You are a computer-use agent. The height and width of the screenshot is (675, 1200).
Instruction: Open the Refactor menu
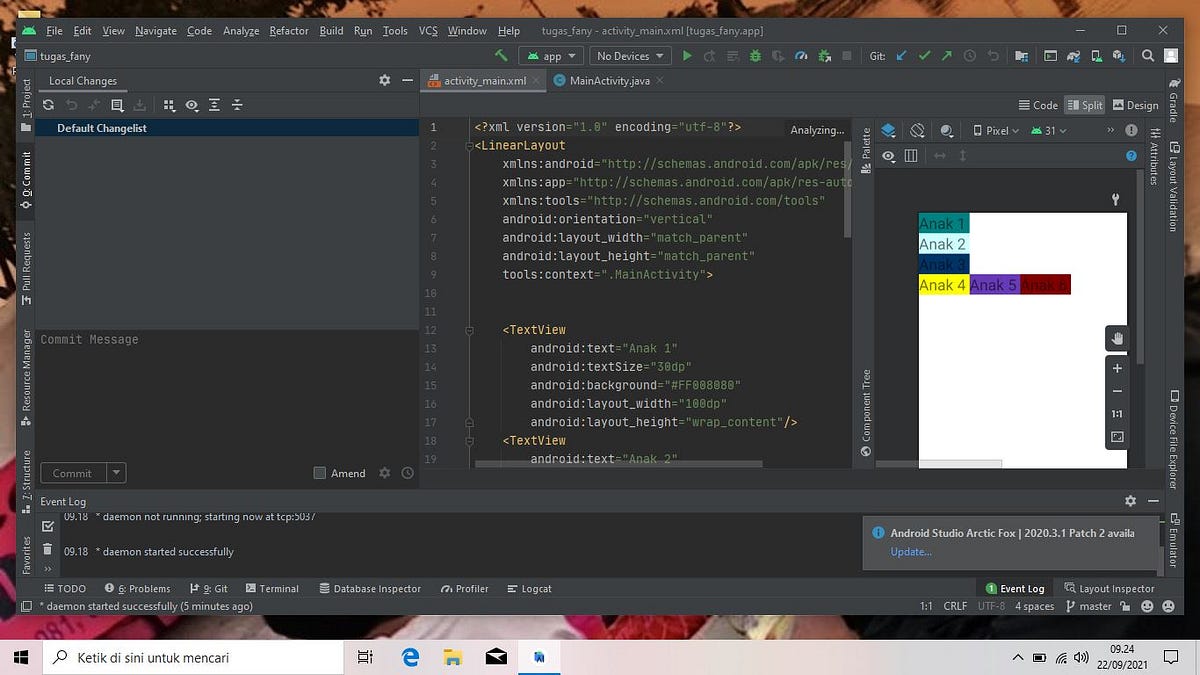(x=288, y=30)
